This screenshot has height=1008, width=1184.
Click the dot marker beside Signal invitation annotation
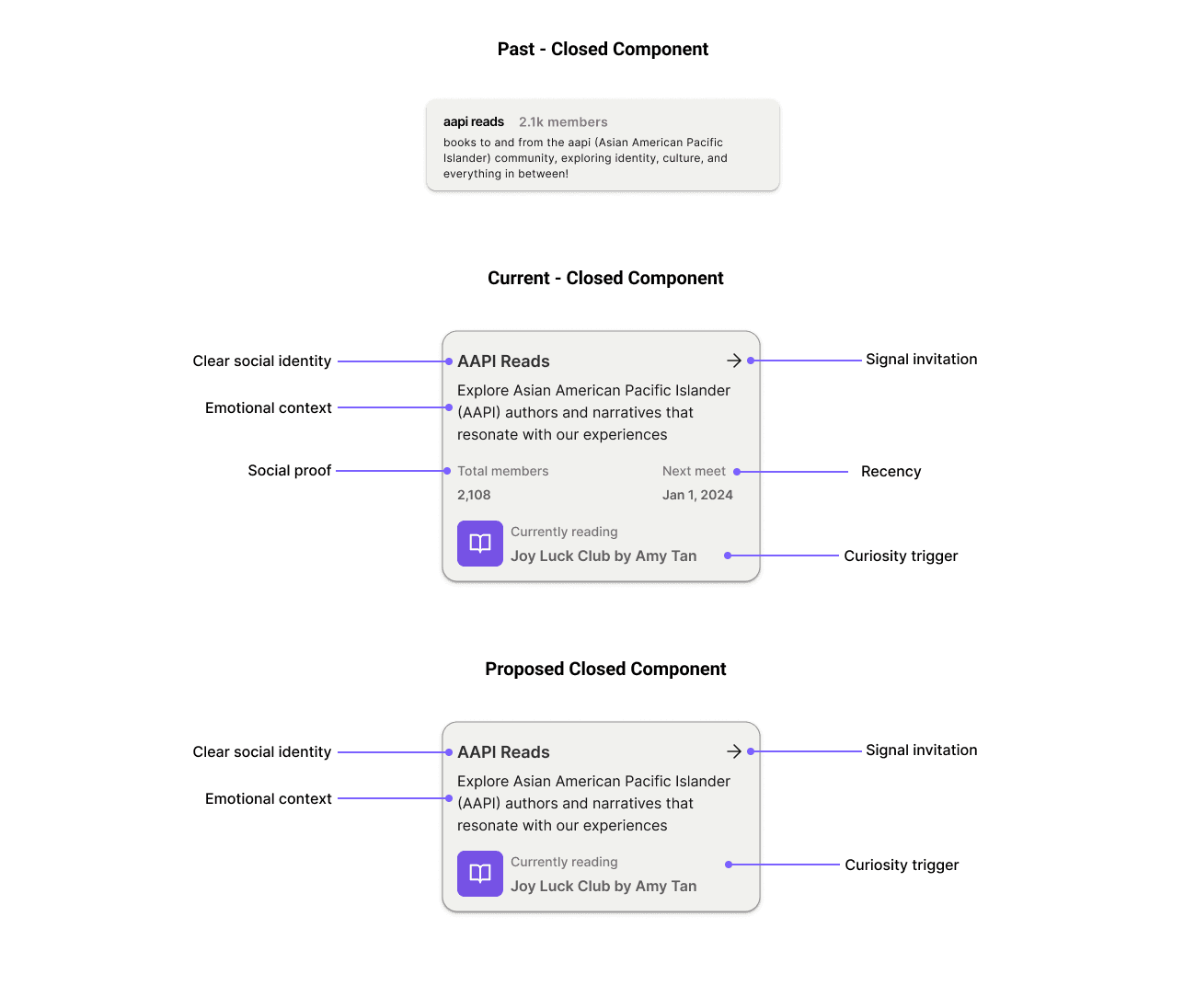pyautogui.click(x=752, y=361)
